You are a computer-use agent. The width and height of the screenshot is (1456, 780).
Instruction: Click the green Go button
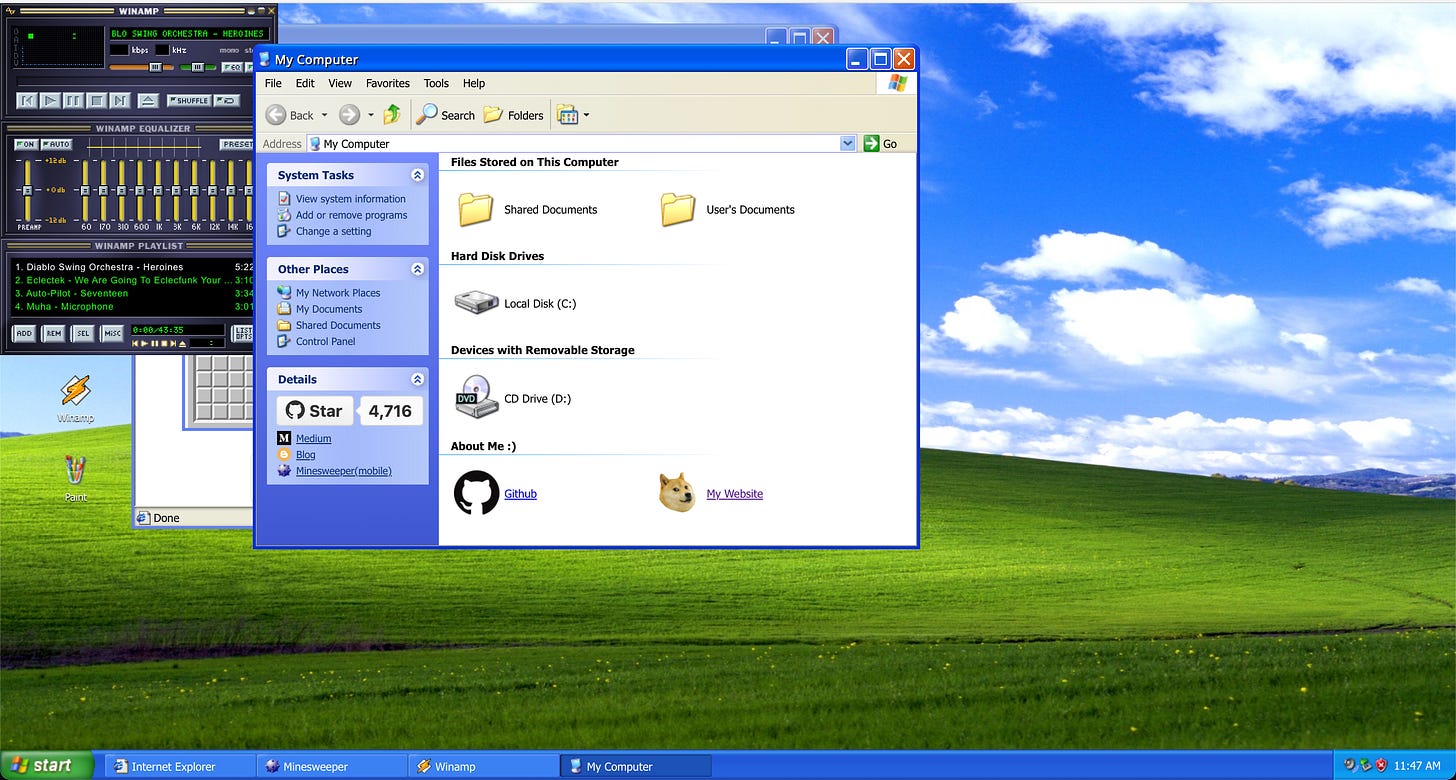881,144
